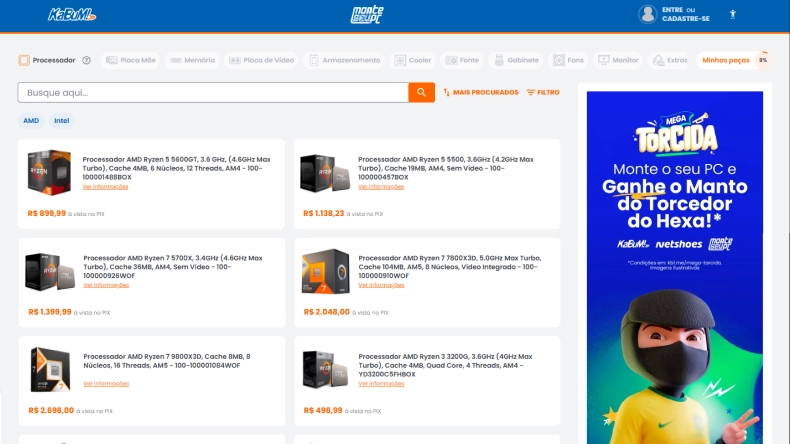Click CADASTRE-SE signup link

[686, 19]
